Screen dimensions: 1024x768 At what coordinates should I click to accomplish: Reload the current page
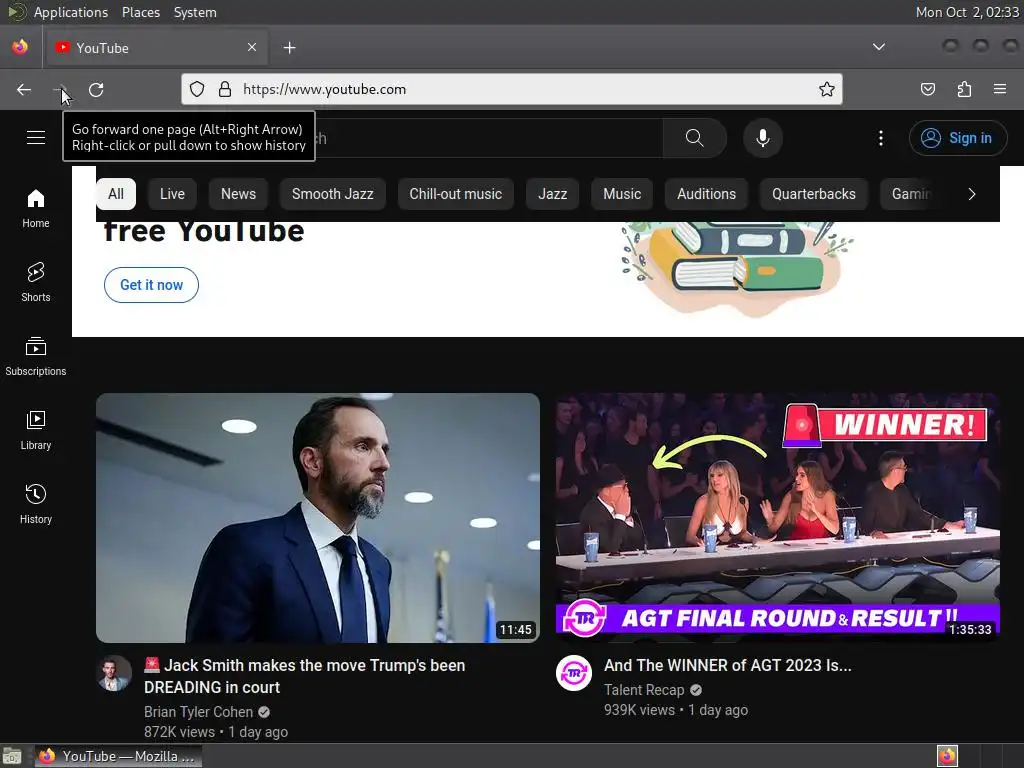96,89
